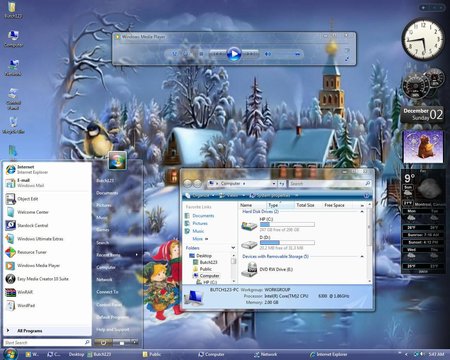Launch Easy Media Creator 10 Suite
The width and height of the screenshot is (450, 360).
tap(47, 279)
